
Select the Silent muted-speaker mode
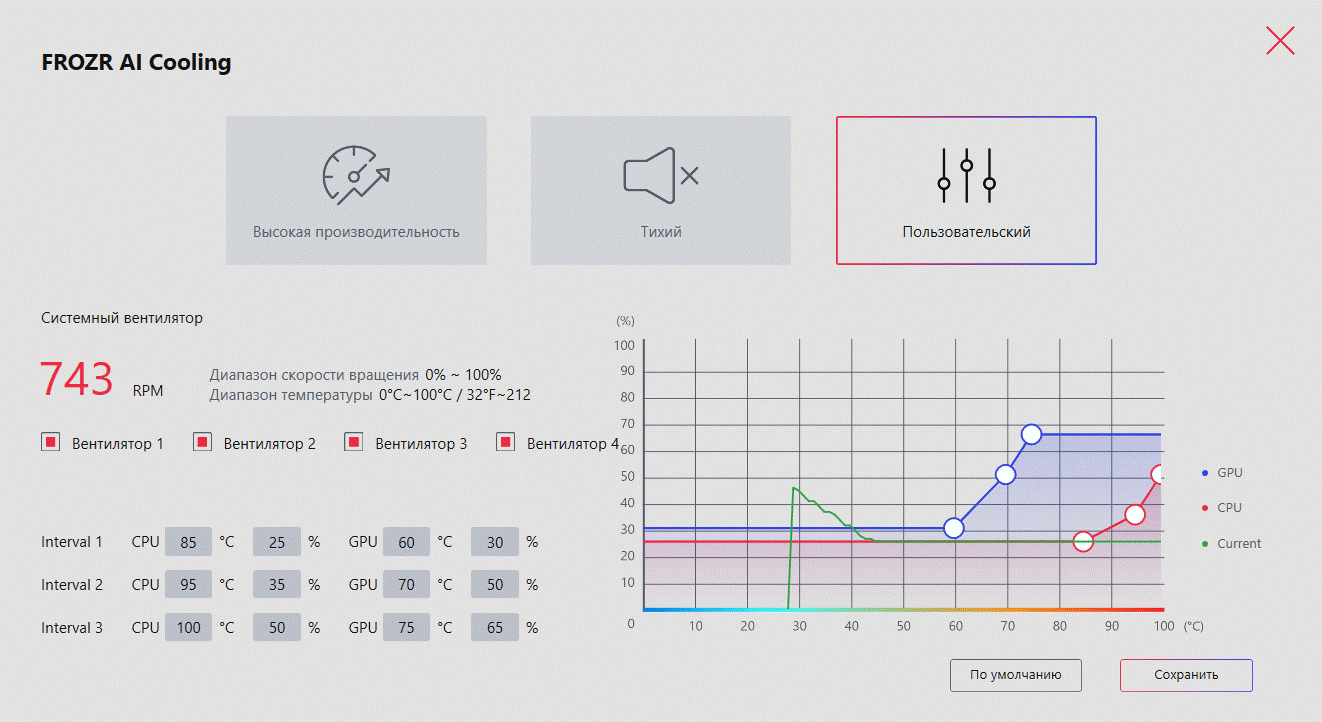pos(661,190)
